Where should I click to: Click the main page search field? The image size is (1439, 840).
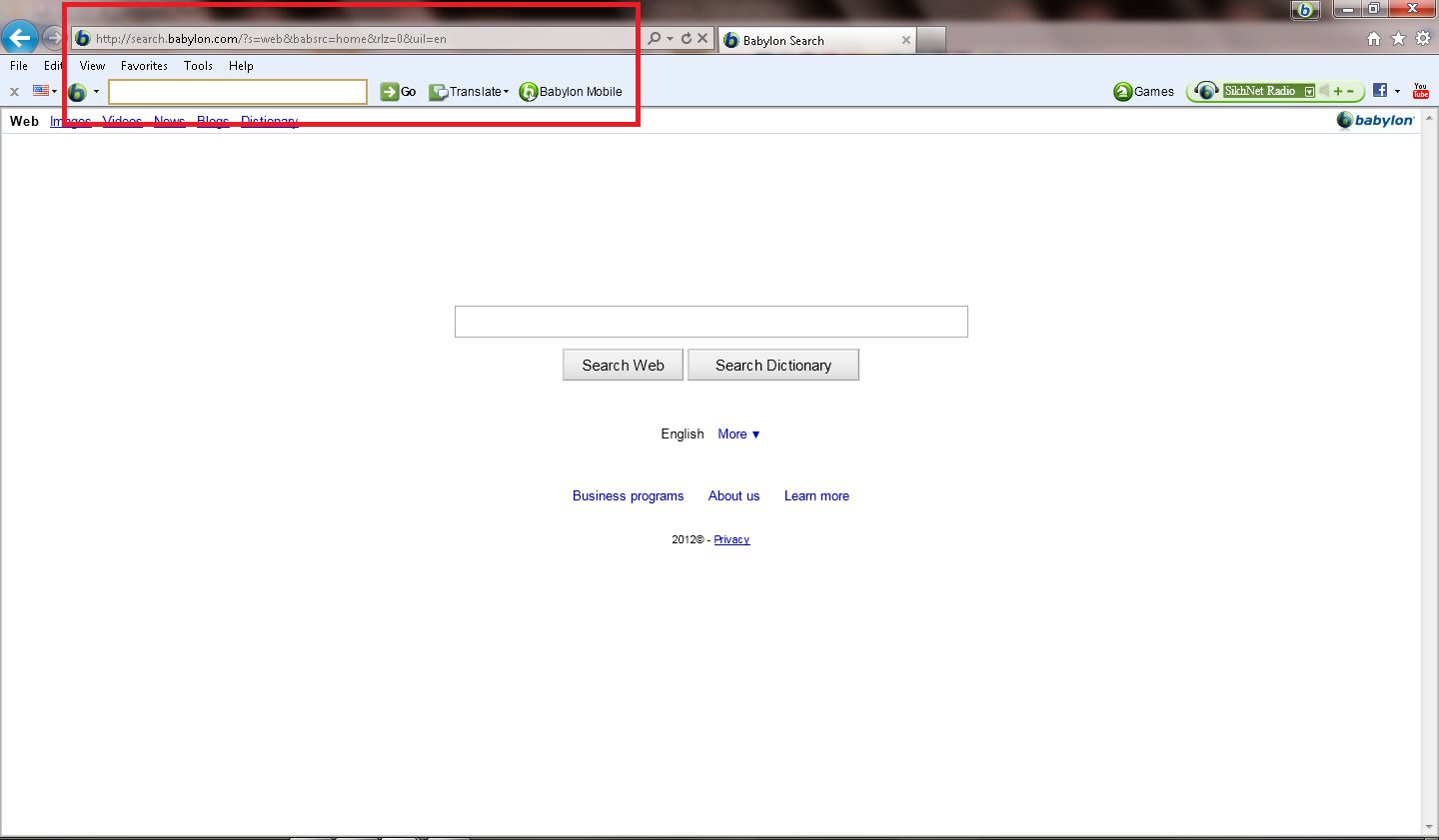712,322
